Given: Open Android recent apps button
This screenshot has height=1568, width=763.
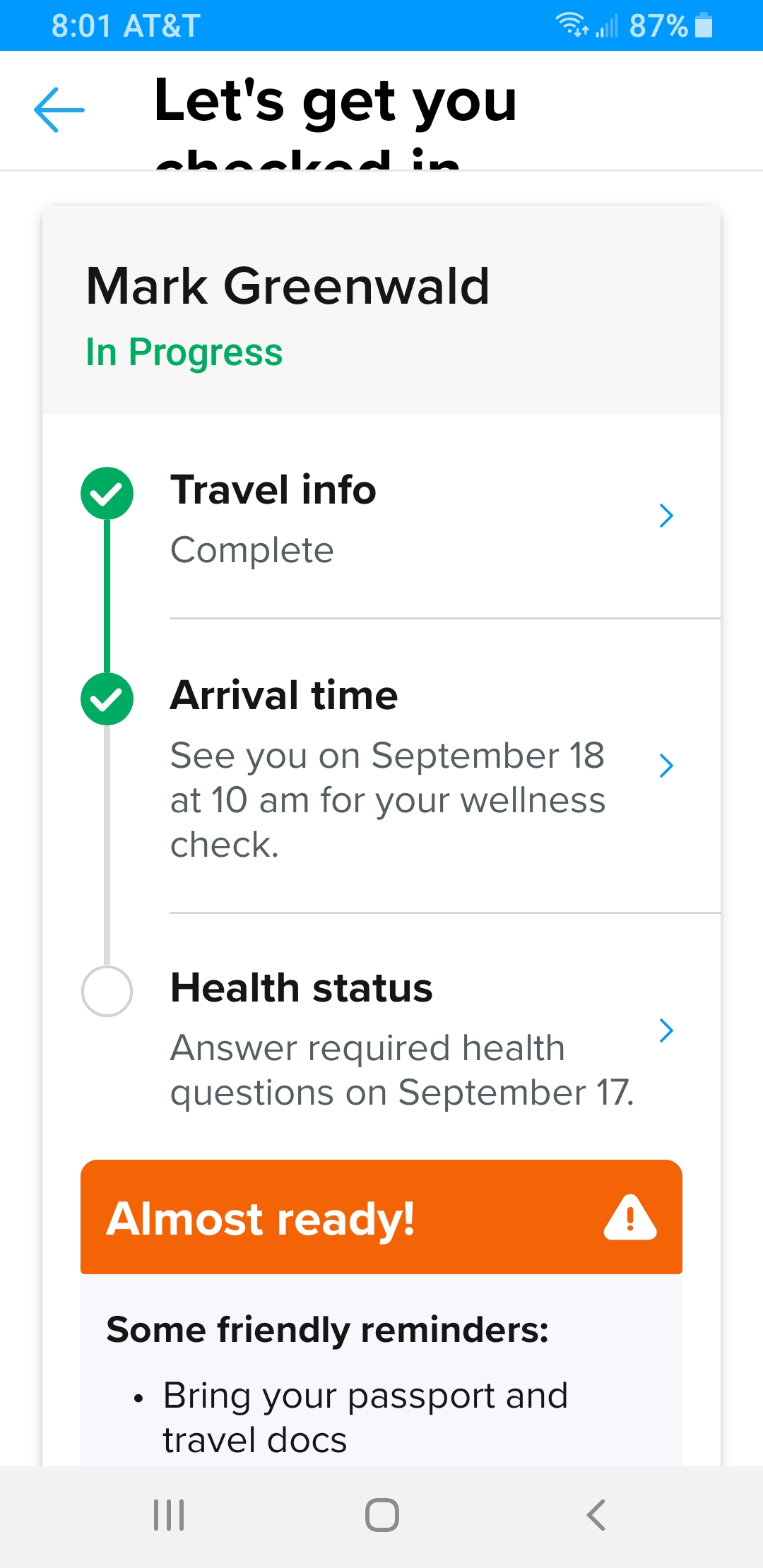Looking at the screenshot, I should click(169, 1515).
